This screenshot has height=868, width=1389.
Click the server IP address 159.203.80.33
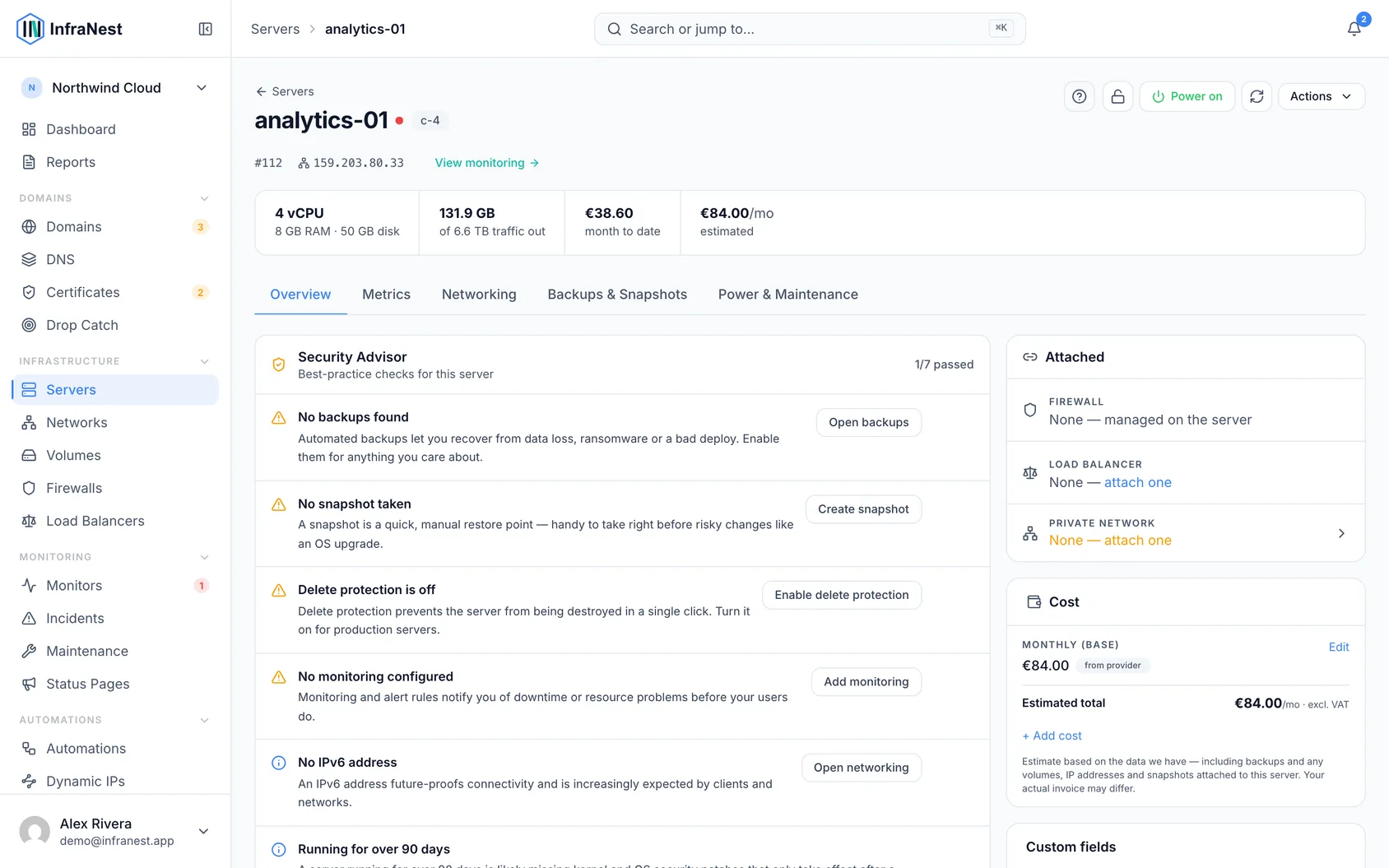358,163
